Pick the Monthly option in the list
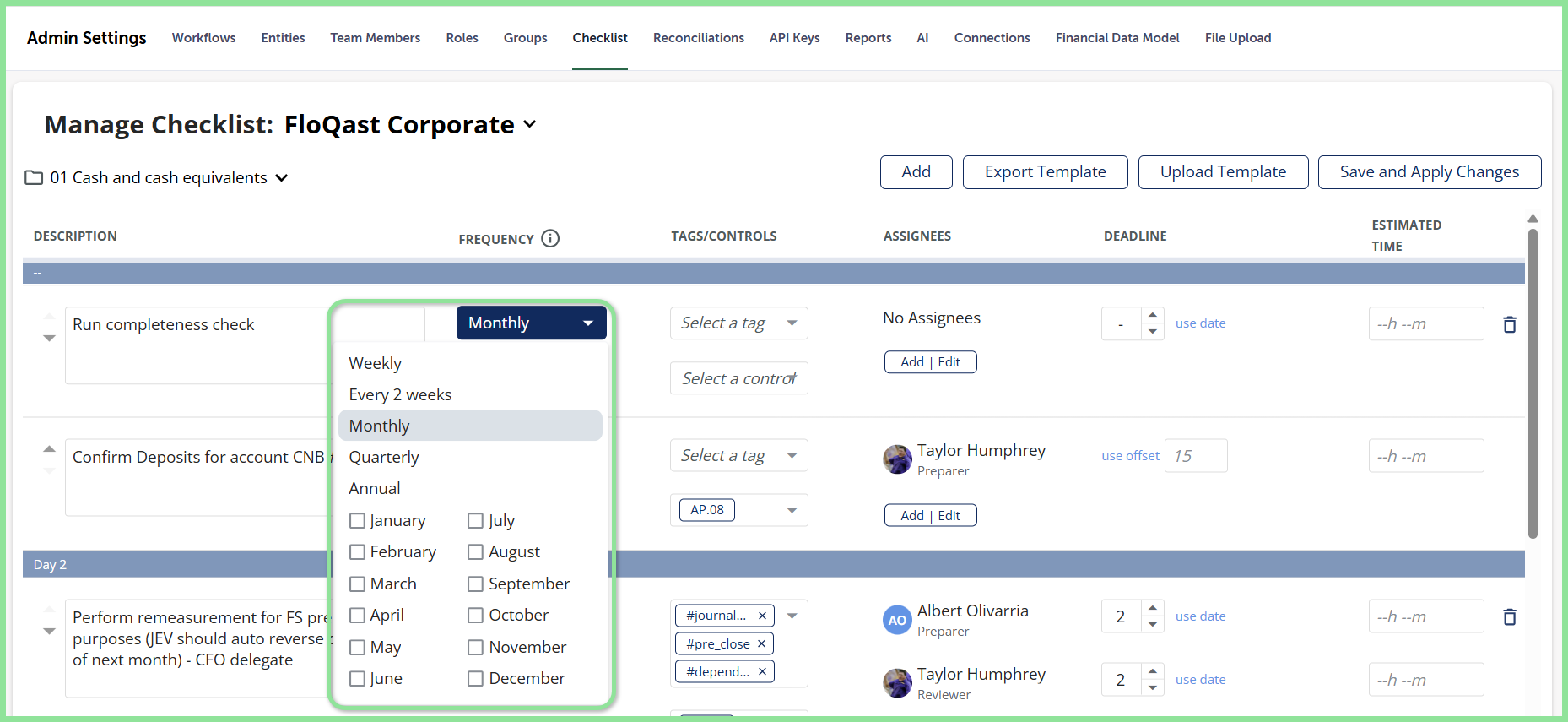 [470, 426]
